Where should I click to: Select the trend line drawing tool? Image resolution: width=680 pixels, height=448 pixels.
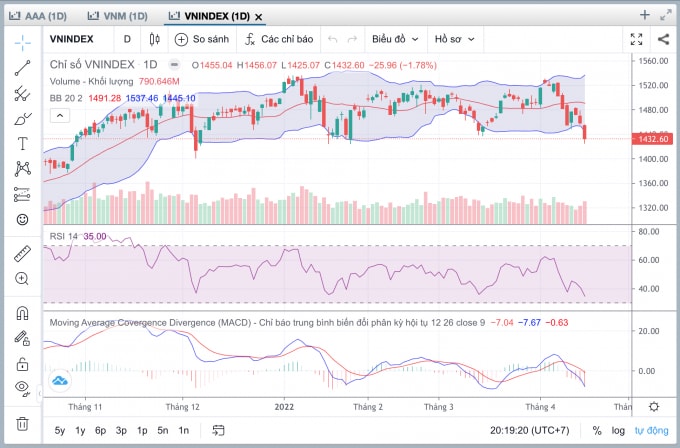click(x=23, y=68)
